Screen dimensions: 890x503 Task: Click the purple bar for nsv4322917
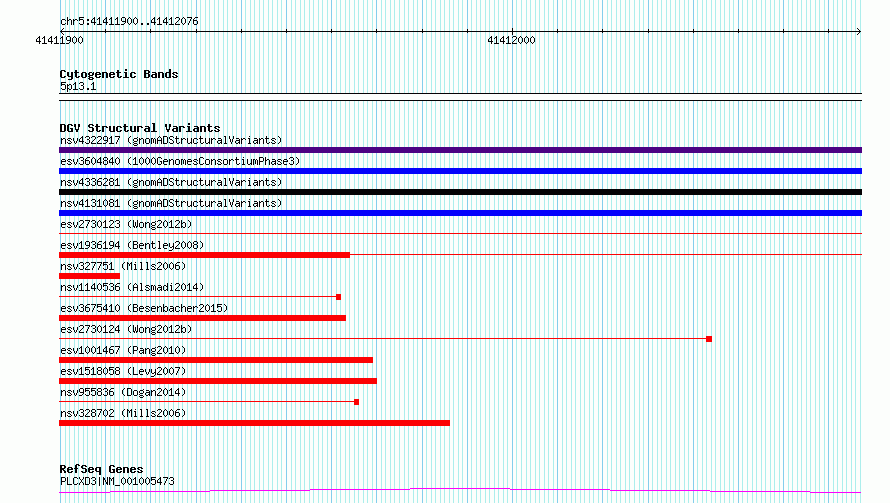(460, 150)
